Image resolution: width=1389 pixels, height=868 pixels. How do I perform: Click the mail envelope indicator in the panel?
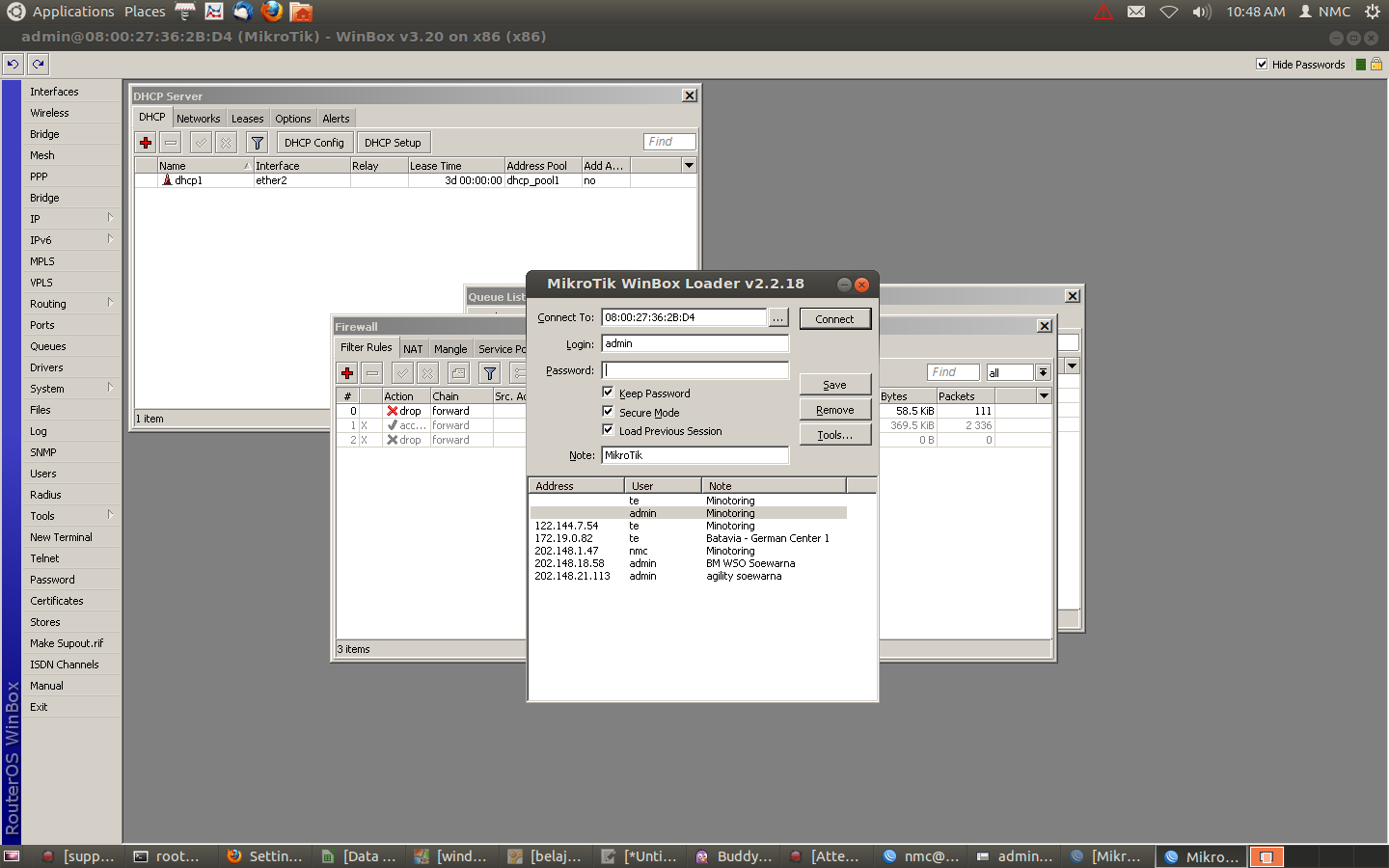pyautogui.click(x=1136, y=12)
